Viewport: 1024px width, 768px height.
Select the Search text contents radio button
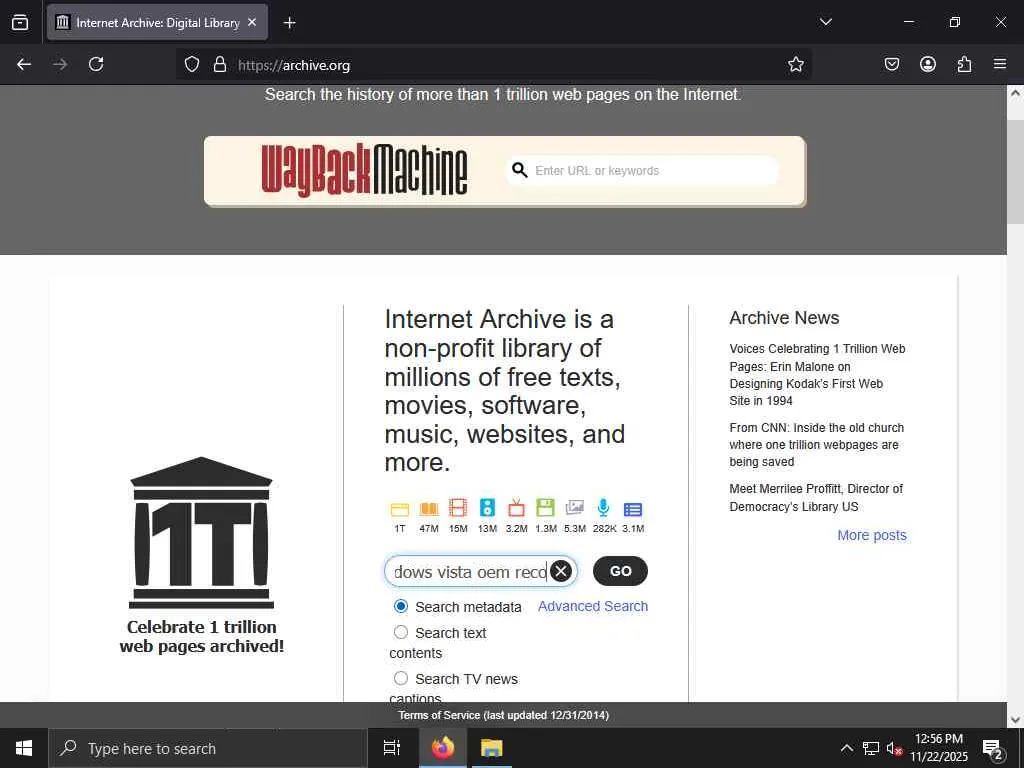(401, 632)
